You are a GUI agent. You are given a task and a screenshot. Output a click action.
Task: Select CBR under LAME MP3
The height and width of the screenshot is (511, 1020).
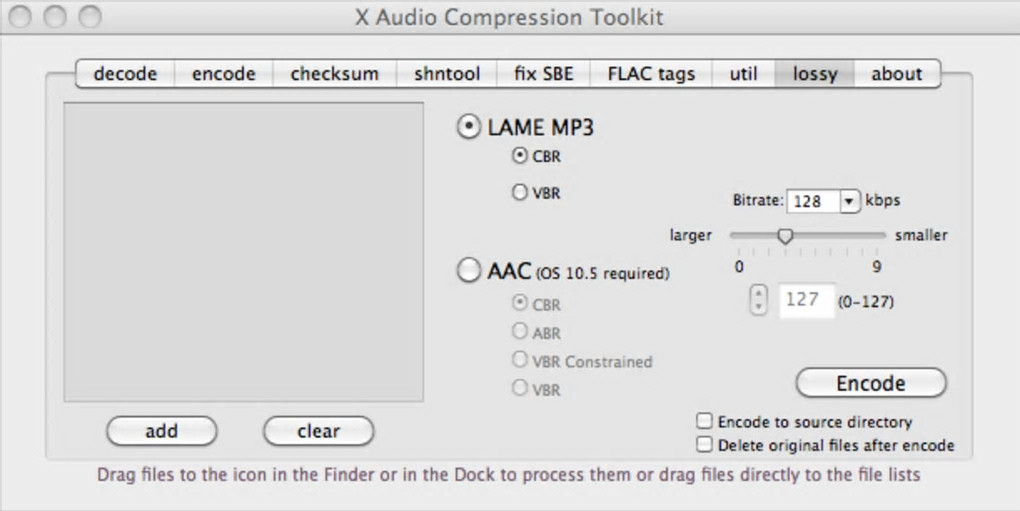click(x=520, y=156)
